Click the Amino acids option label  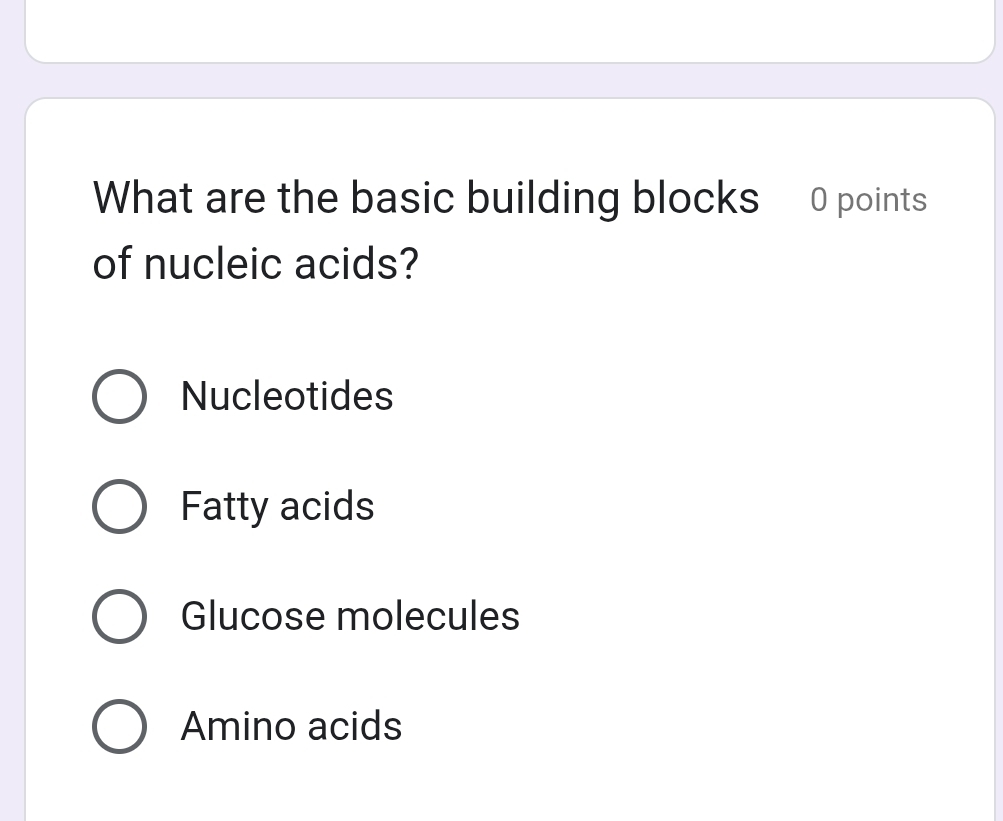coord(290,726)
